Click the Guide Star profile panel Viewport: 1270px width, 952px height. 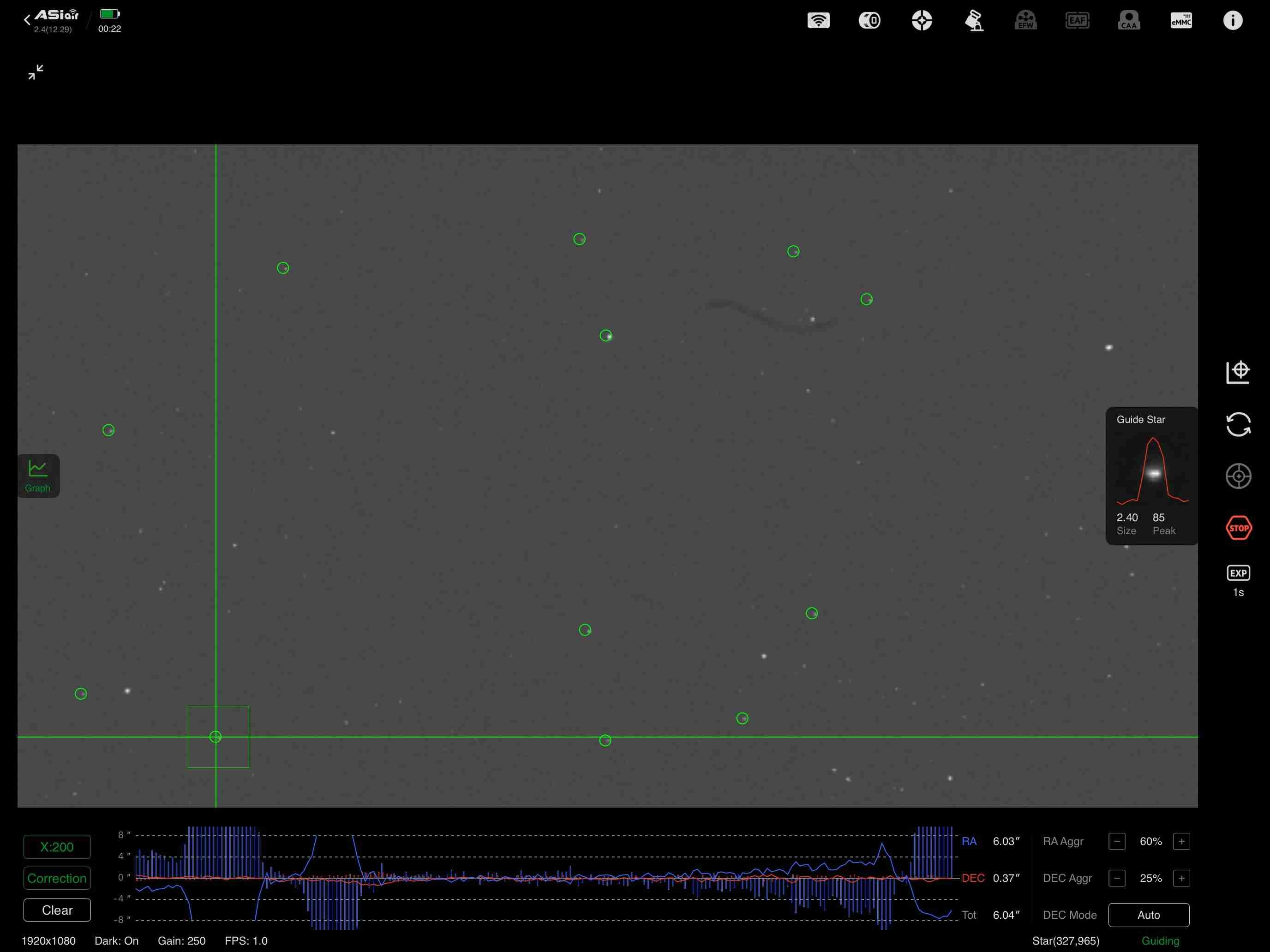[1152, 476]
